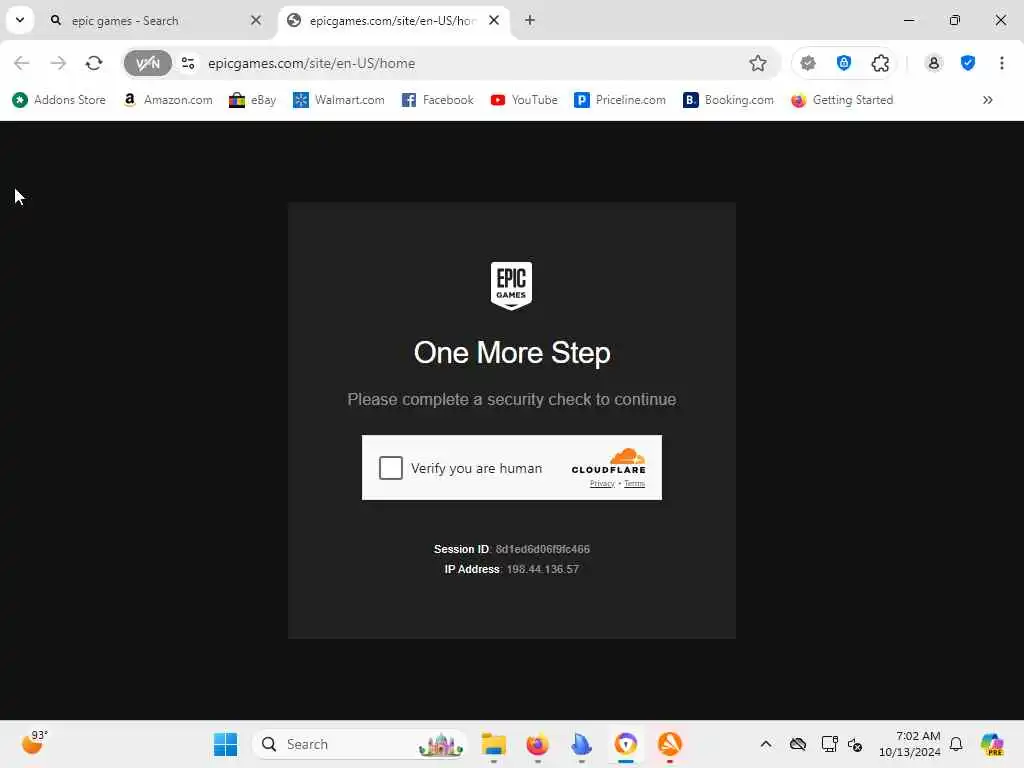The width and height of the screenshot is (1024, 768).
Task: Open Addons Store bookmark
Action: tap(59, 100)
